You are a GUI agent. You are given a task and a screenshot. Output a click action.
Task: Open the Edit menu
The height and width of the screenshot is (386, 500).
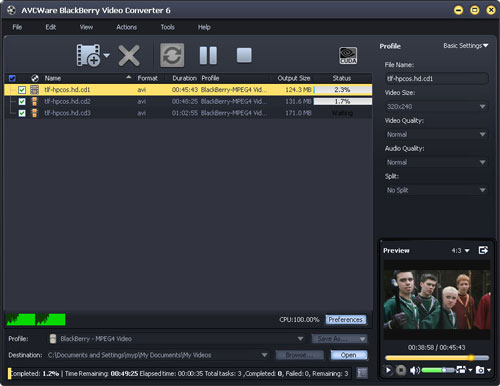tap(51, 27)
